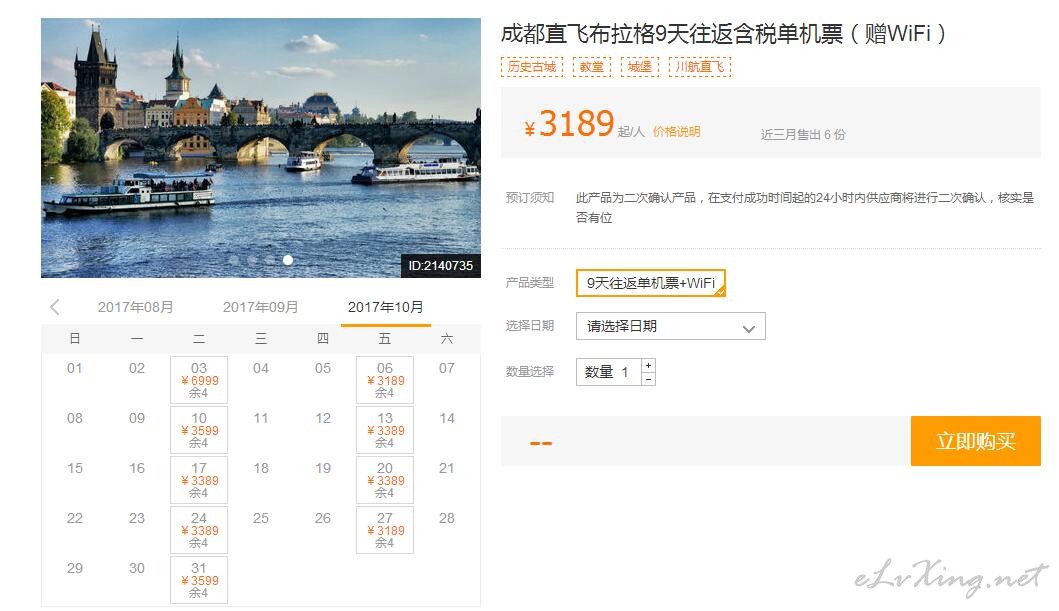
Task: Go to previous month with left arrow
Action: click(x=55, y=307)
